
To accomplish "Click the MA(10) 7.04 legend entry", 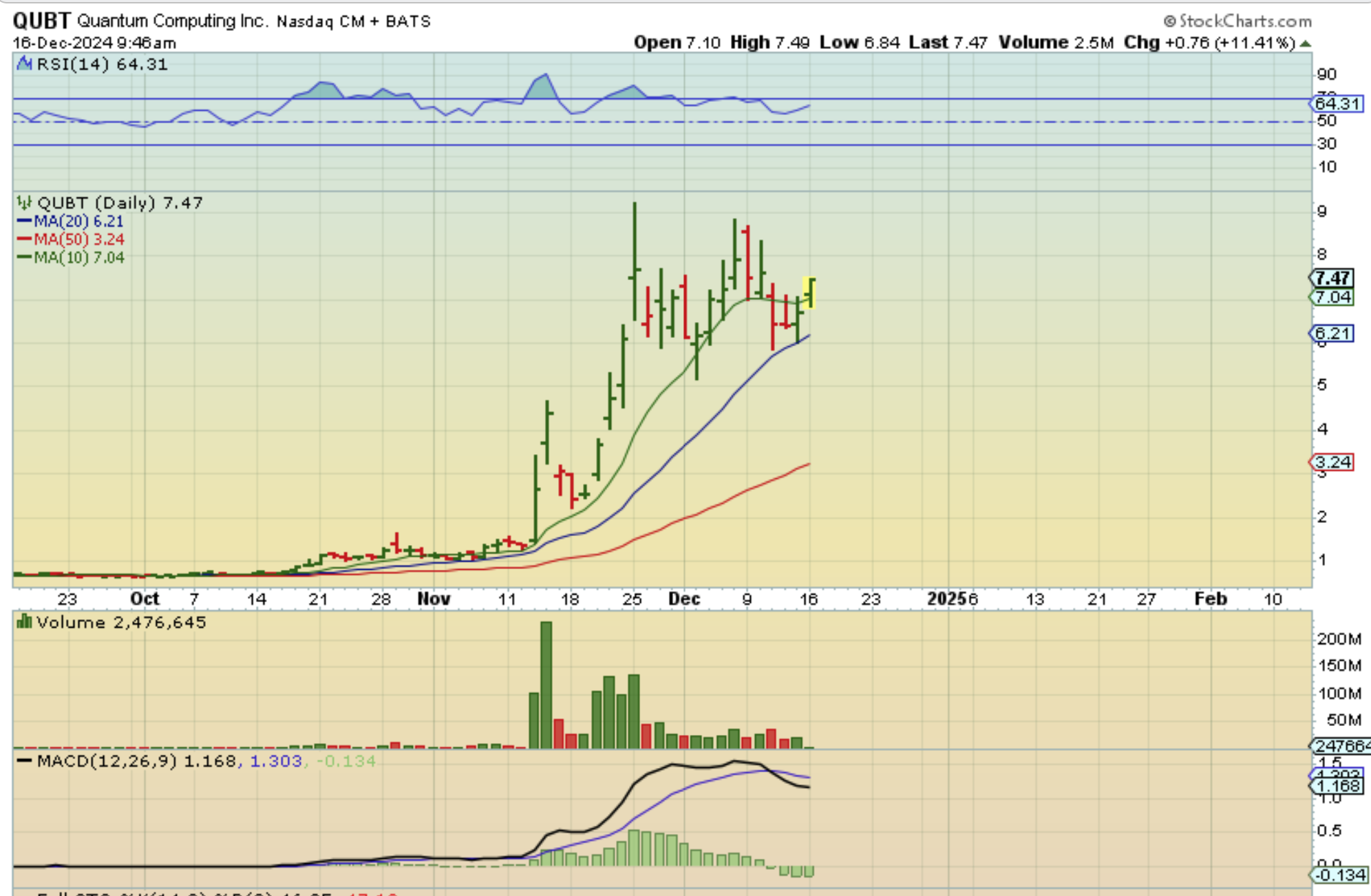I will [x=70, y=257].
